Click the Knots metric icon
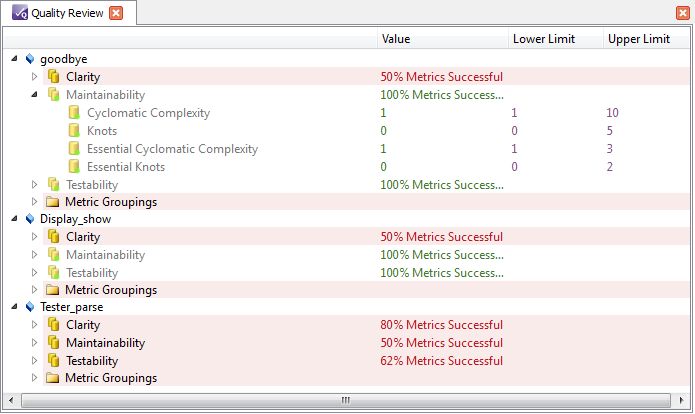 tap(74, 131)
